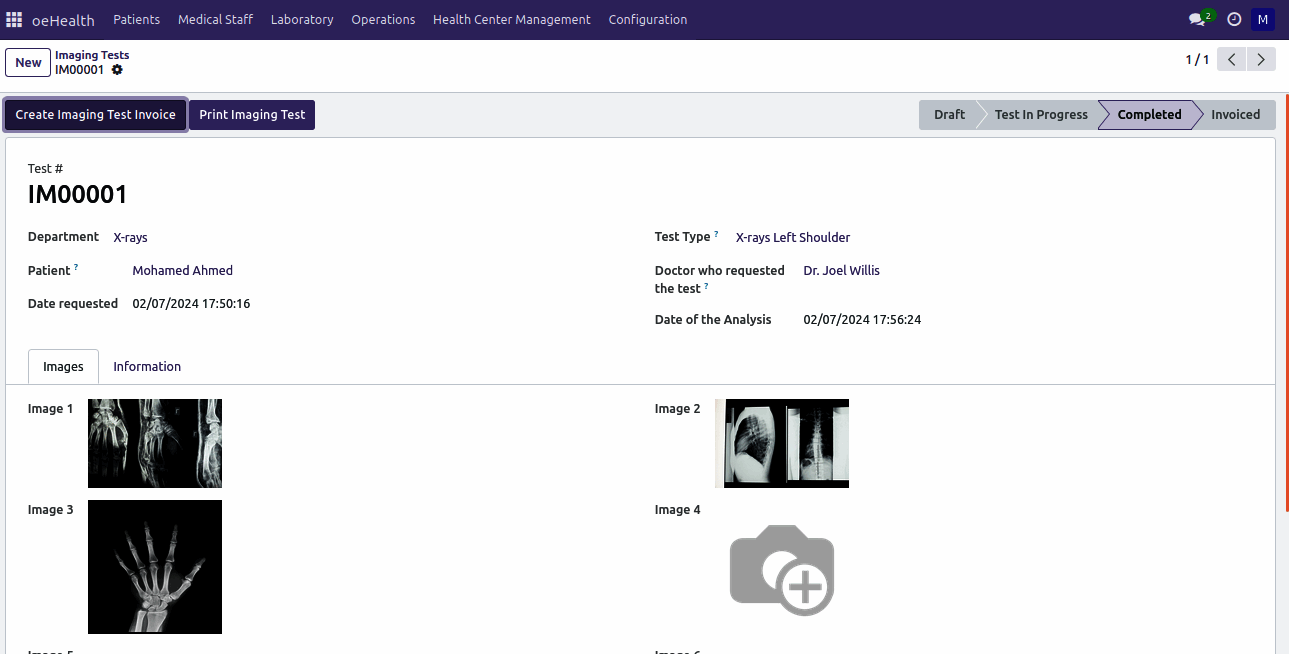Click Date requested value 02/07/2024 17:50:16
The image size is (1289, 654).
point(191,304)
